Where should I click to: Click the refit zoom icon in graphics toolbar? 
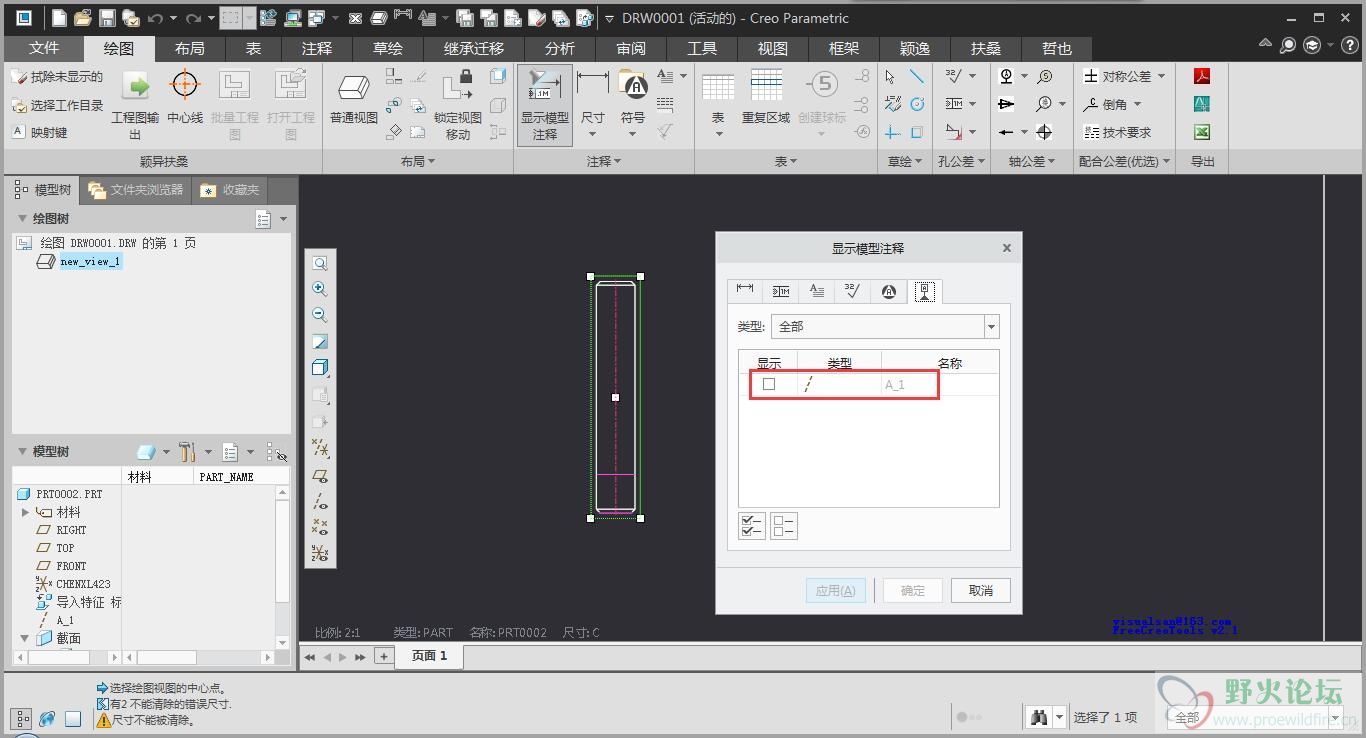click(x=320, y=263)
